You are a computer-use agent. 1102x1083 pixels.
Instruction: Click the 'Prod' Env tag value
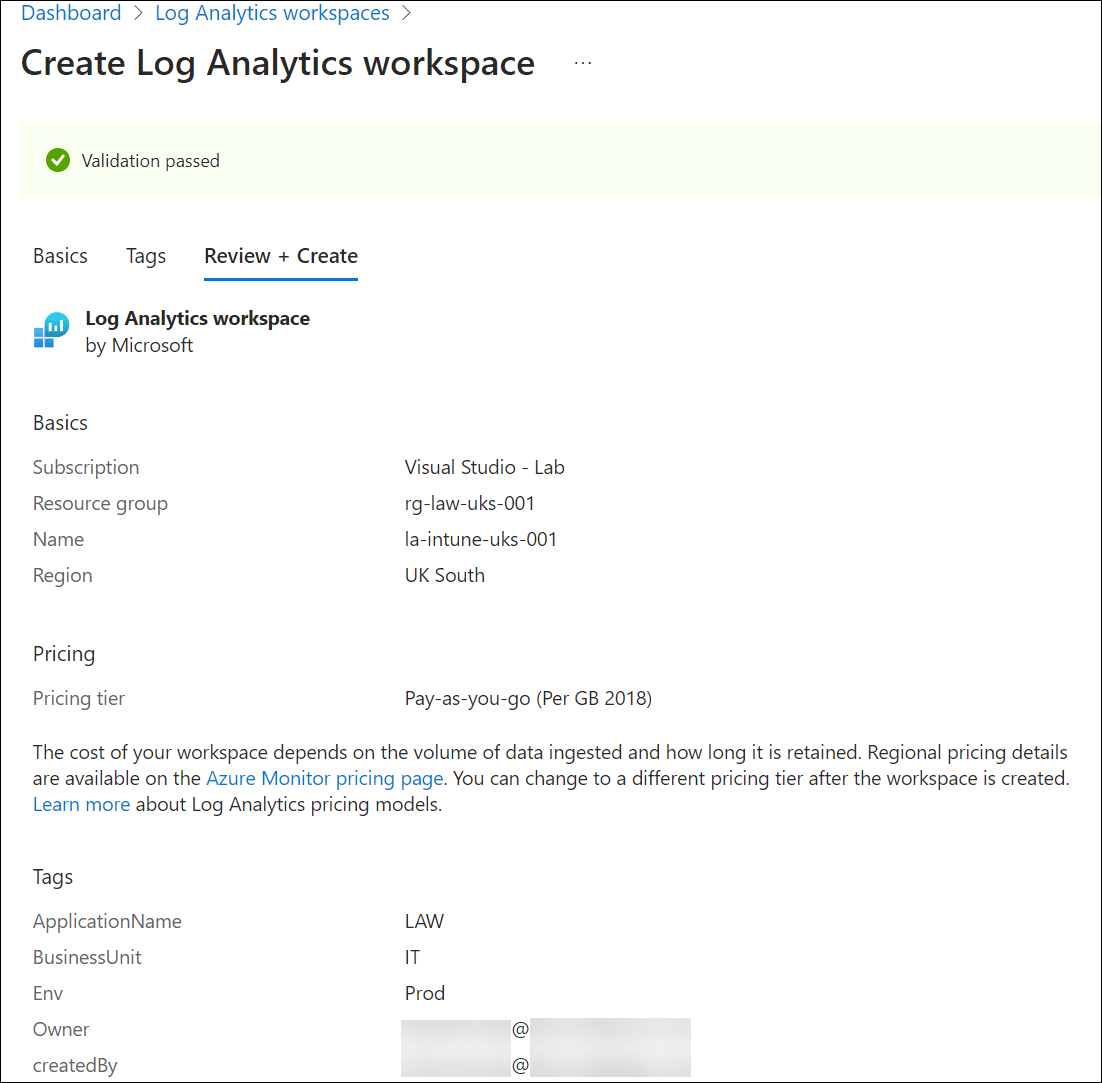(x=425, y=993)
